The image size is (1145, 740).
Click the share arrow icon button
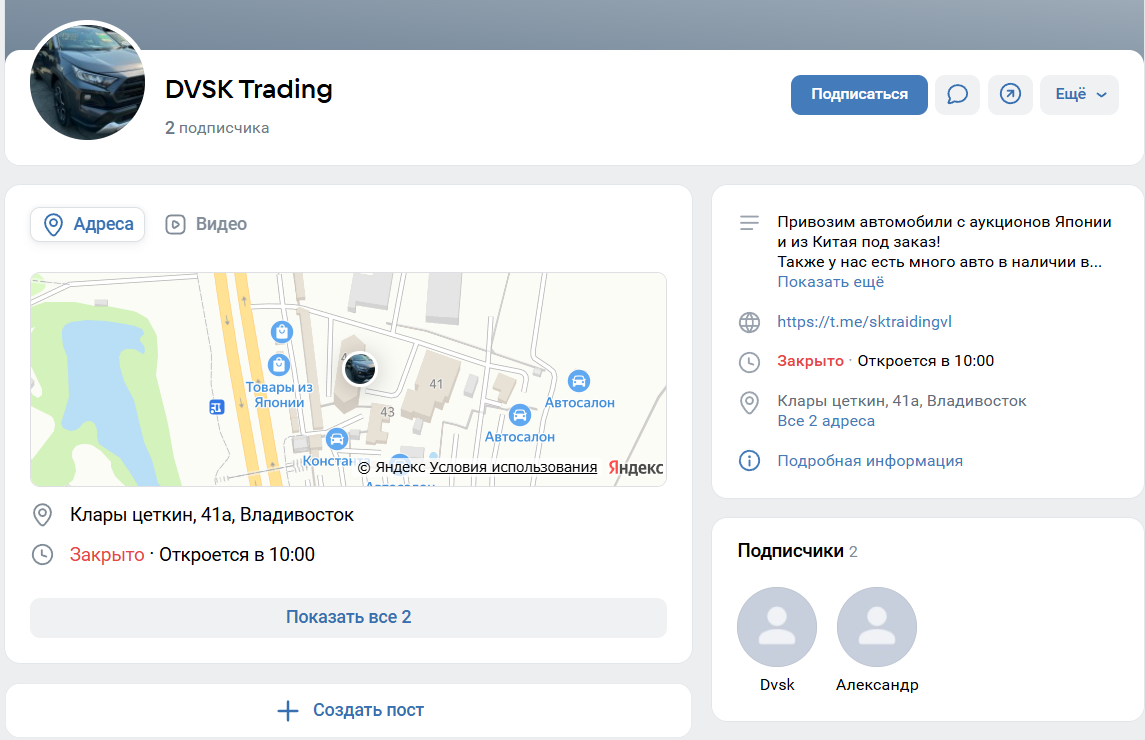1010,95
